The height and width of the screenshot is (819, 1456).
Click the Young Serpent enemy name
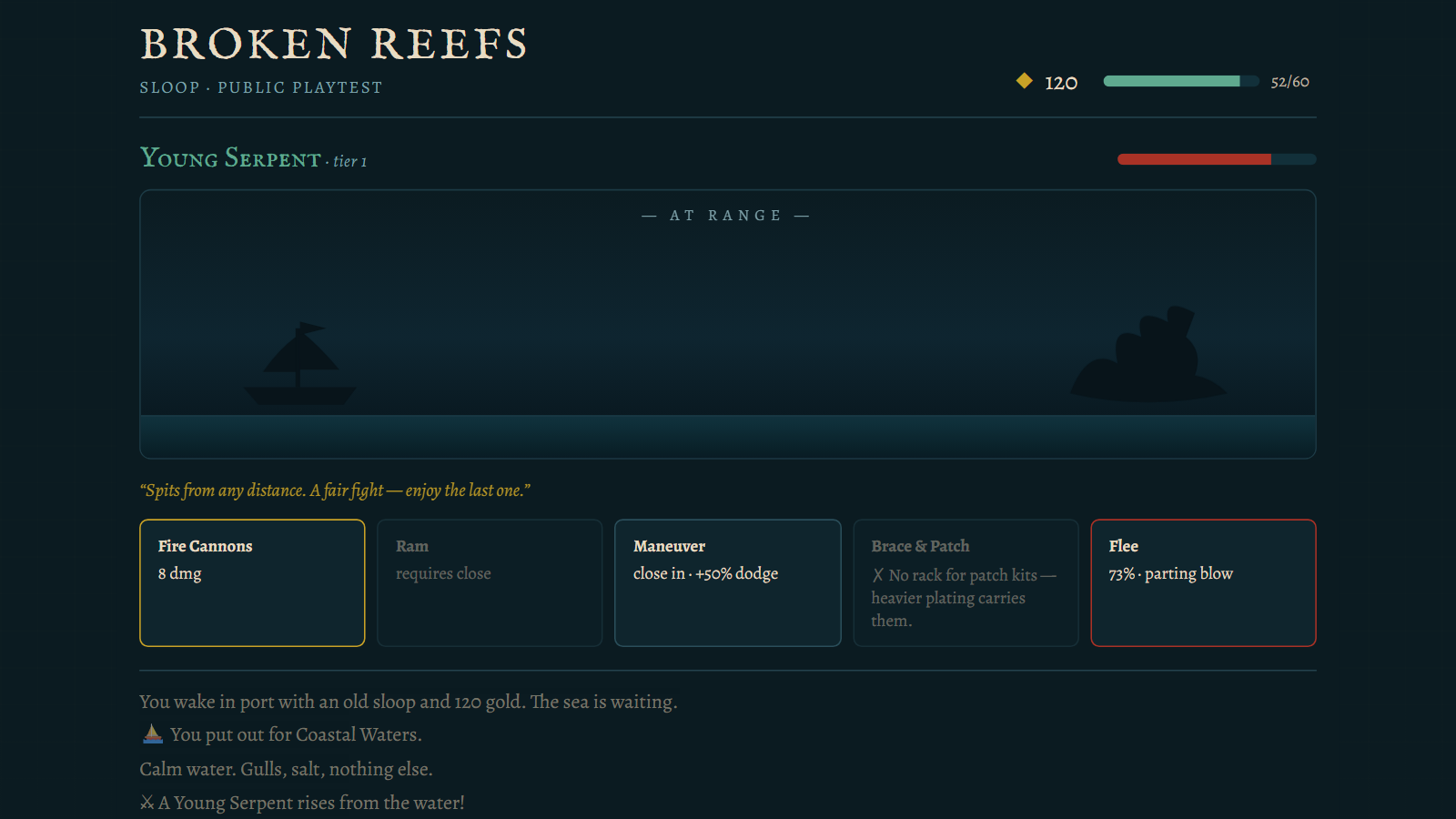pos(230,158)
